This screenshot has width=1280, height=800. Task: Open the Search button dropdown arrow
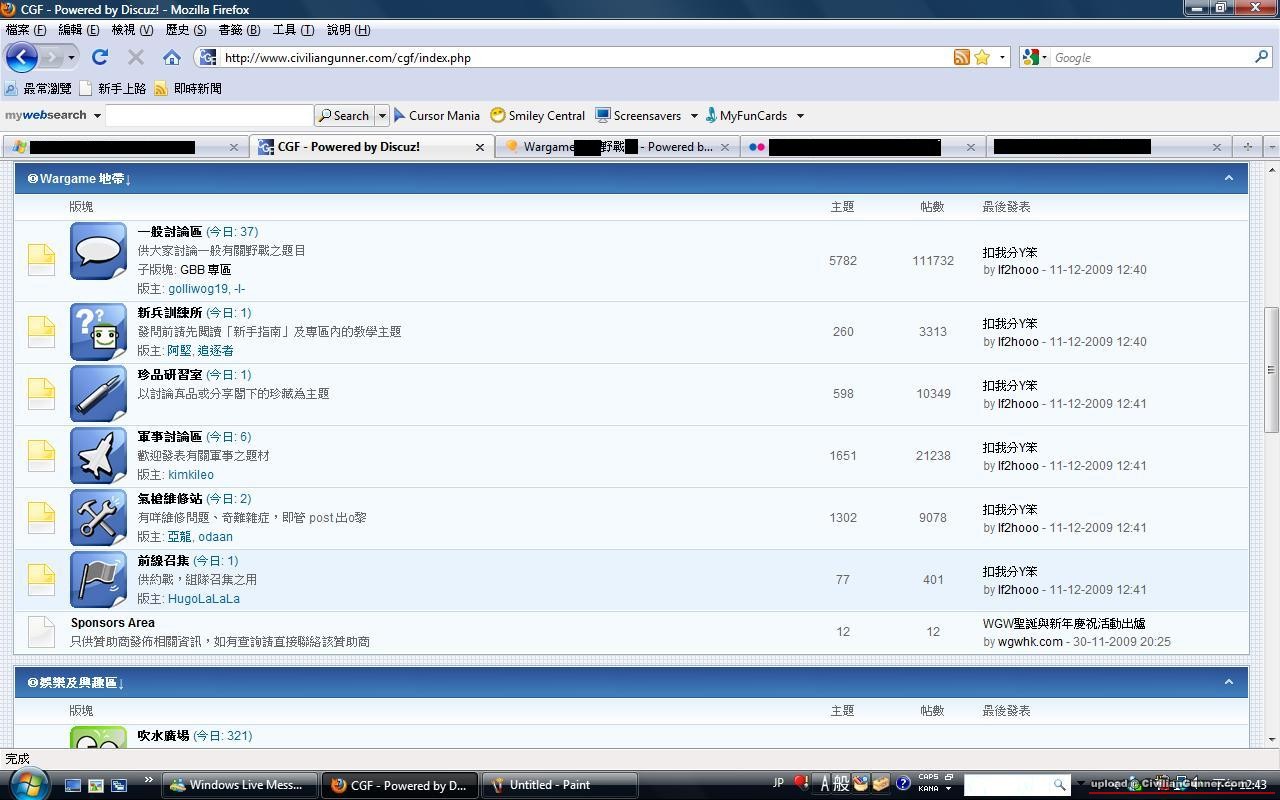pyautogui.click(x=381, y=116)
